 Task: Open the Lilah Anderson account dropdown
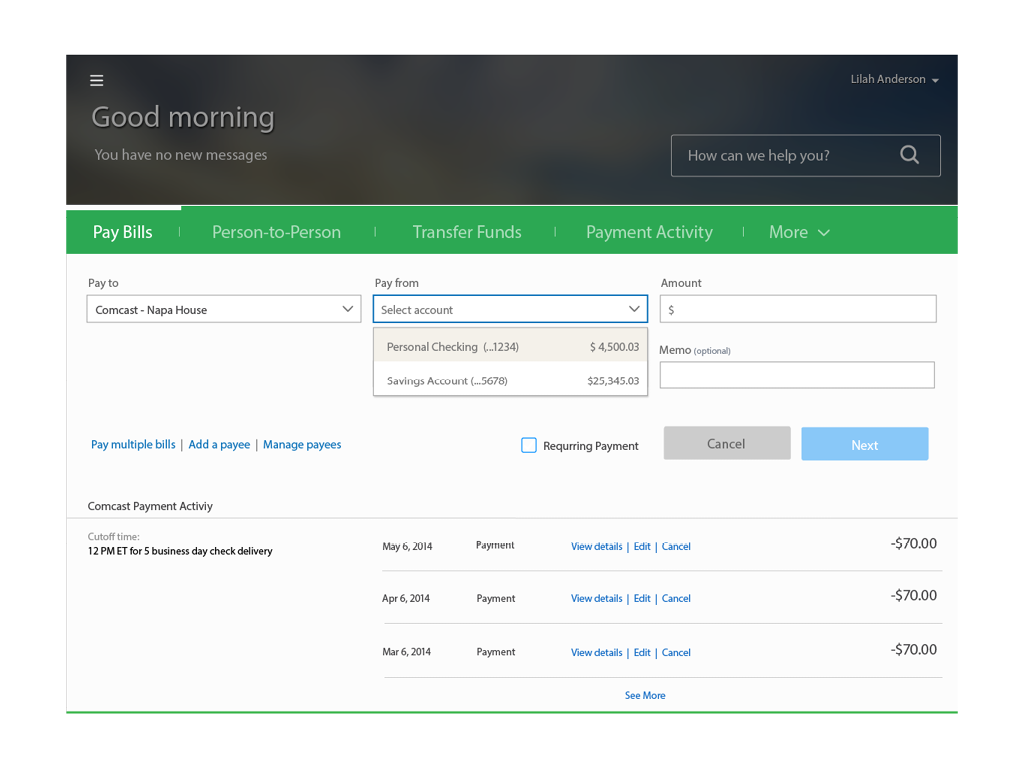coord(894,79)
